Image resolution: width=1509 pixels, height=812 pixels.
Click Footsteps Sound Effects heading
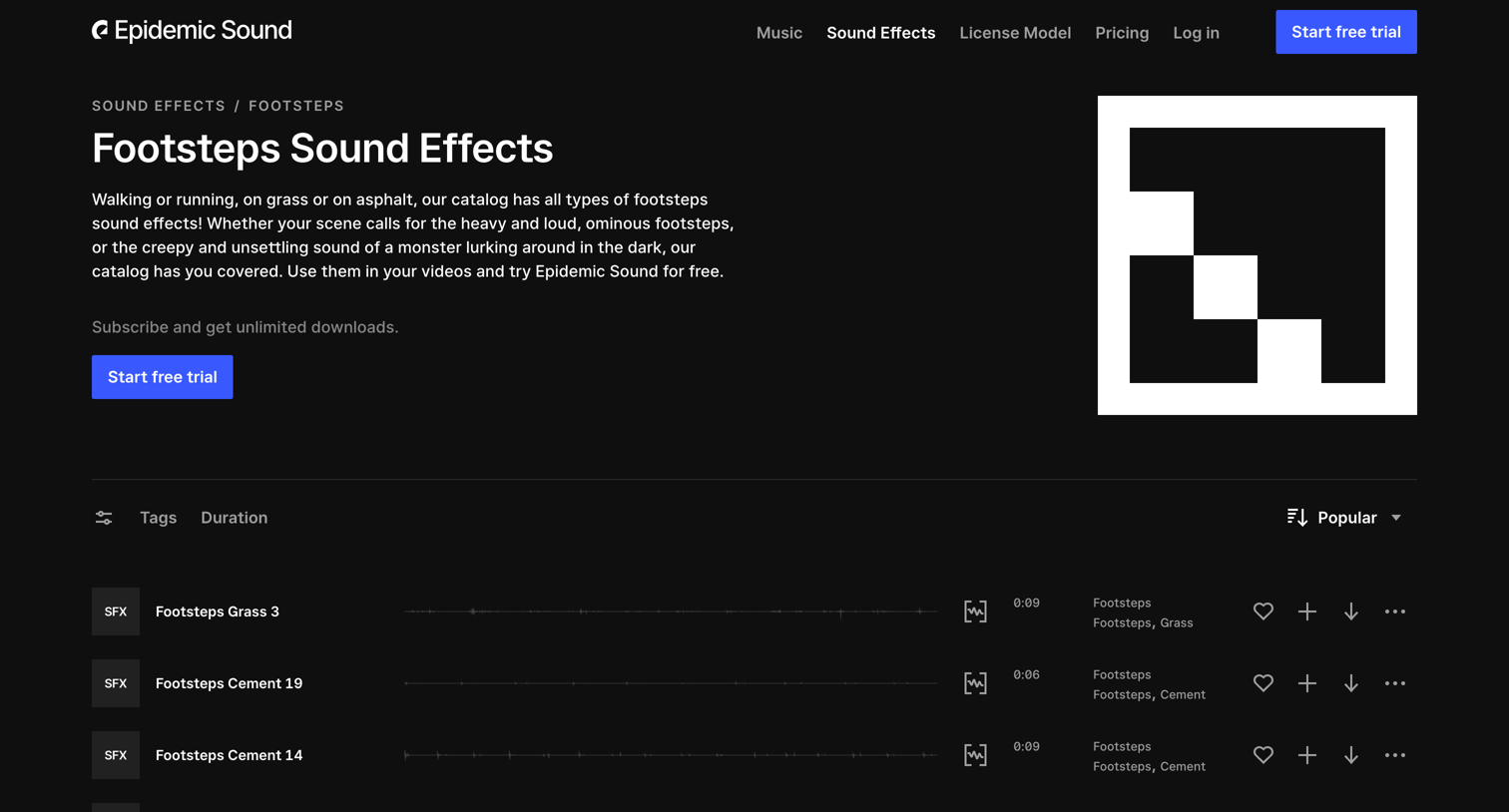(322, 148)
